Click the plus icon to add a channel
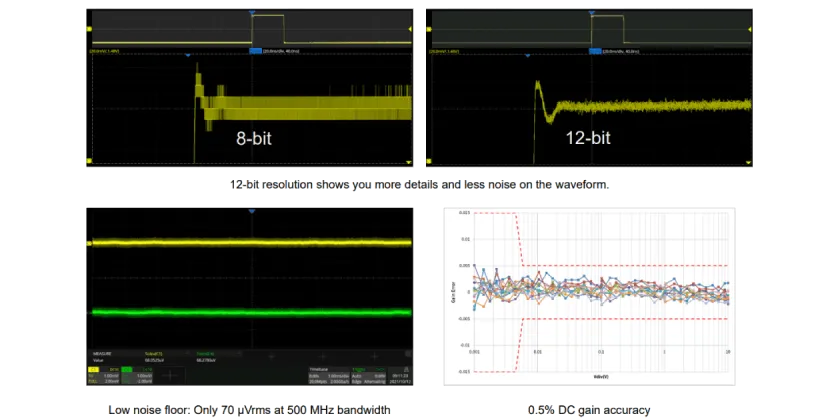This screenshot has width=840, height=420. pyautogui.click(x=170, y=376)
